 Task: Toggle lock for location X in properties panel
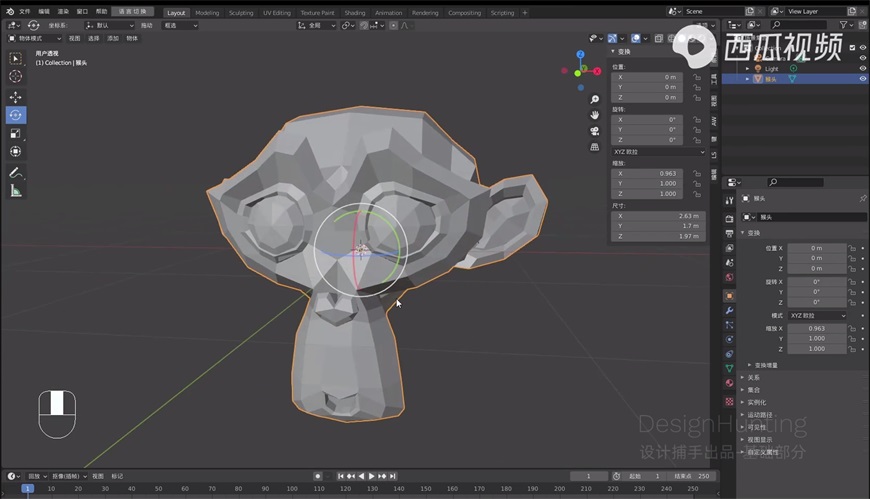pyautogui.click(x=852, y=248)
